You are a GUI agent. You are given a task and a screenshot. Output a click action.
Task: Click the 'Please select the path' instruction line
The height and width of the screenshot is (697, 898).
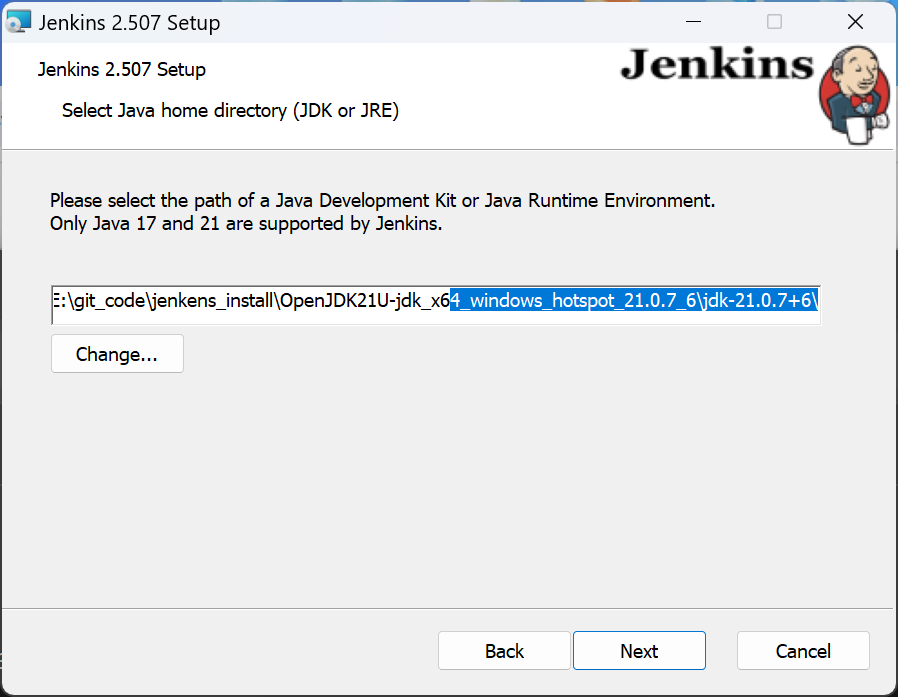(382, 200)
